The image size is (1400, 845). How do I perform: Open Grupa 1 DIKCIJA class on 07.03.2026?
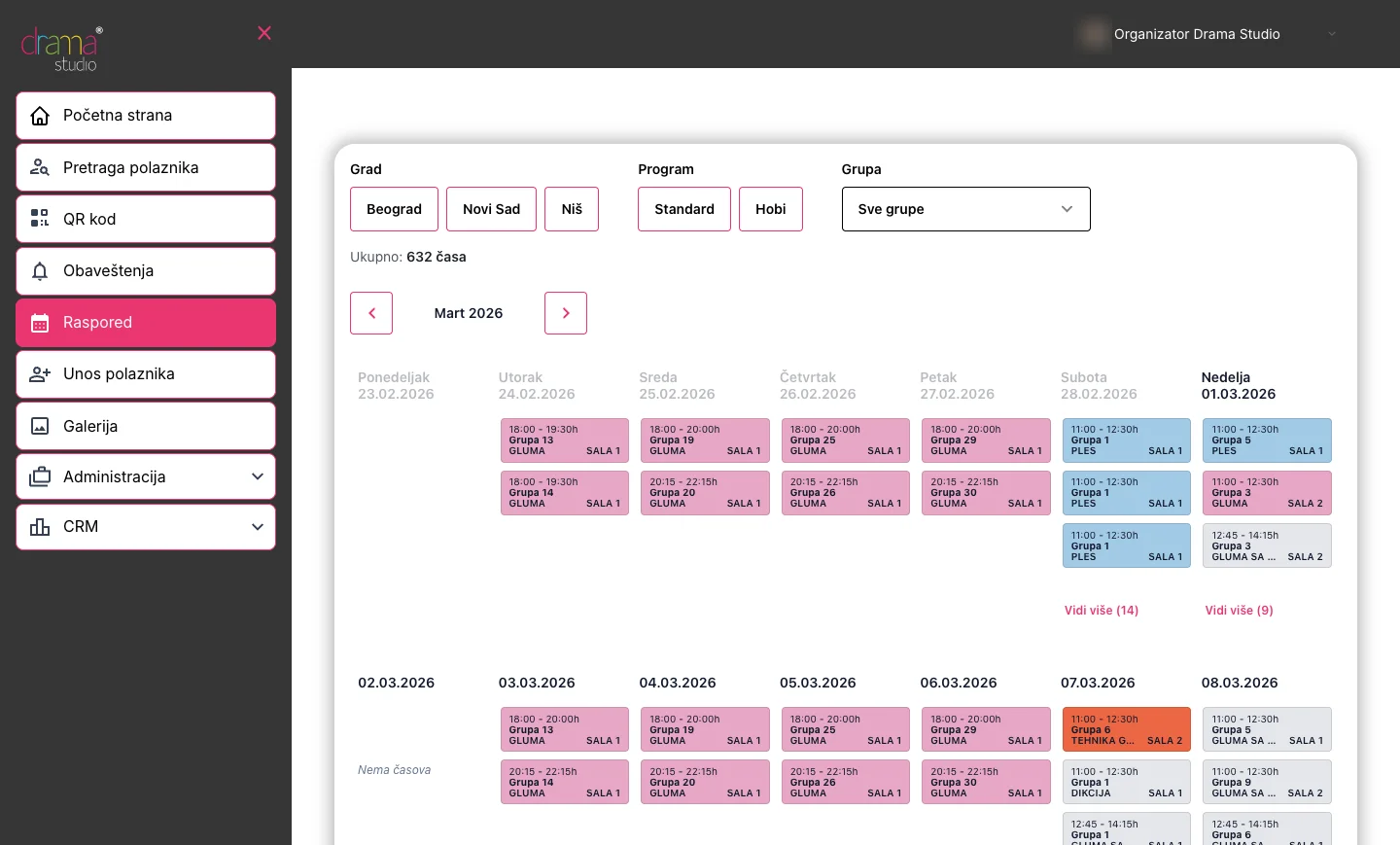1127,782
